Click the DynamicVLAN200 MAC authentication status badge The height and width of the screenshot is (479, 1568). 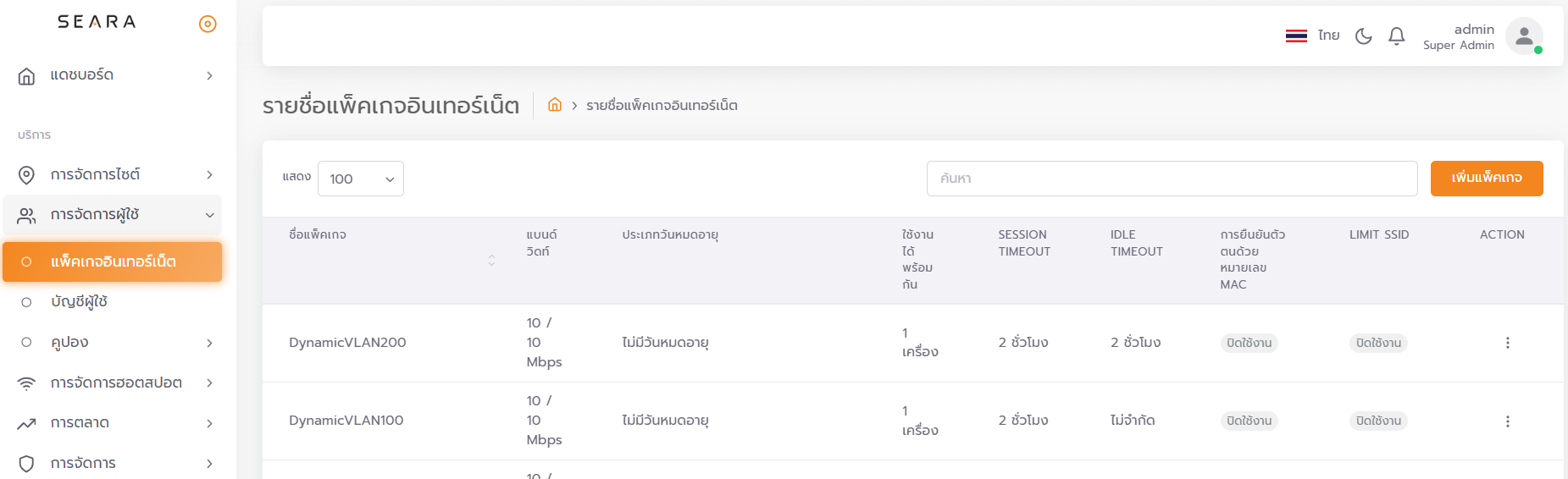click(x=1249, y=343)
